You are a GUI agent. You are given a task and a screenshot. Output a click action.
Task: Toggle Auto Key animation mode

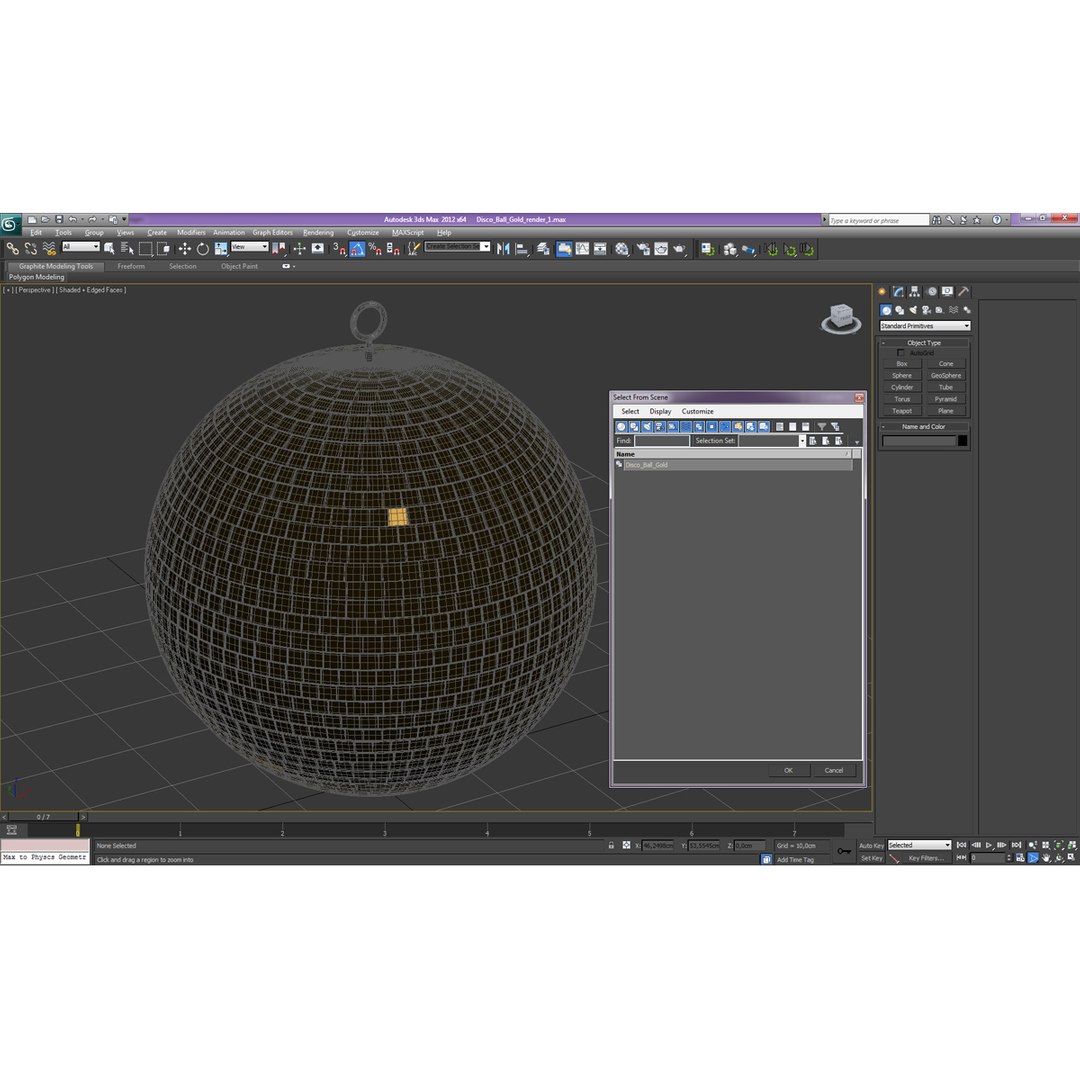pos(871,845)
